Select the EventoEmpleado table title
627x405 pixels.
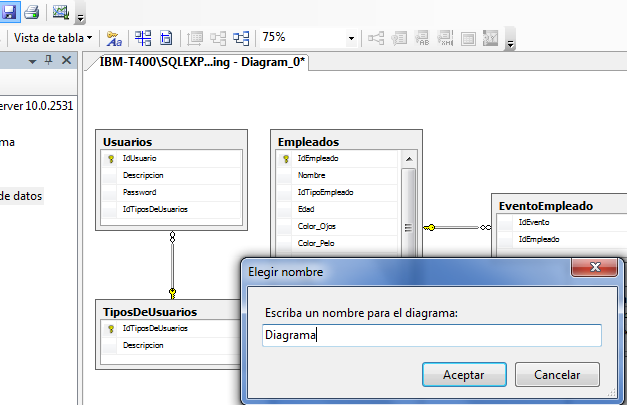click(546, 206)
